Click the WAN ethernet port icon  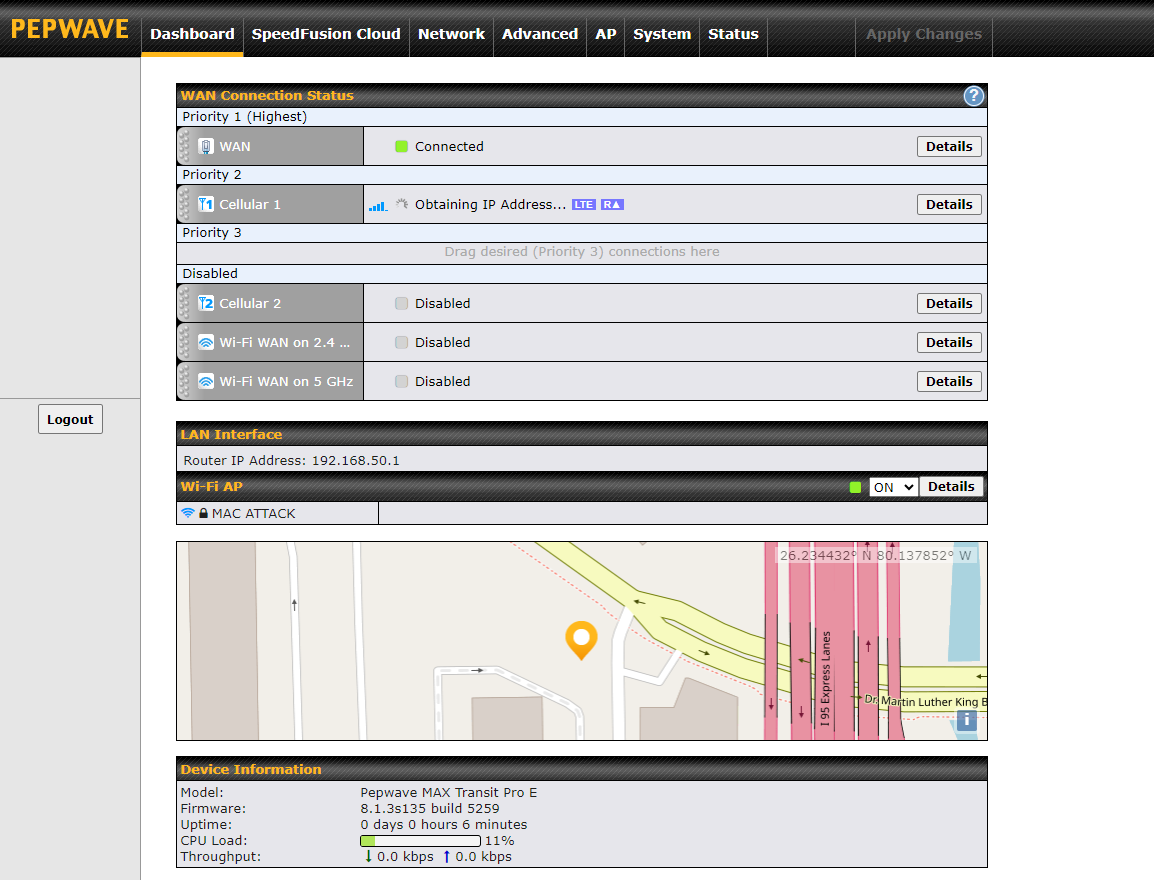(x=206, y=147)
